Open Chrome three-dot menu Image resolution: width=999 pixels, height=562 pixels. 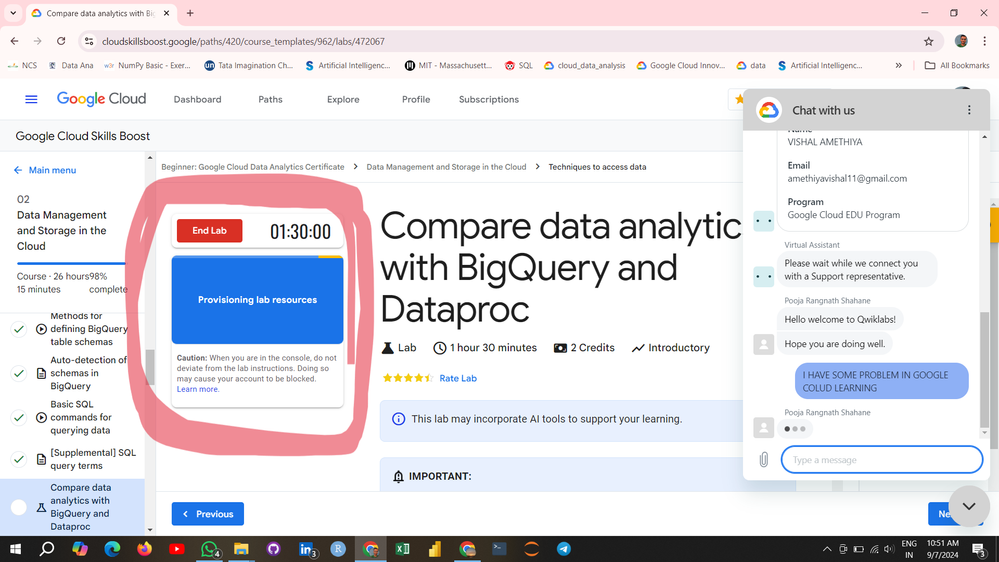click(x=984, y=41)
